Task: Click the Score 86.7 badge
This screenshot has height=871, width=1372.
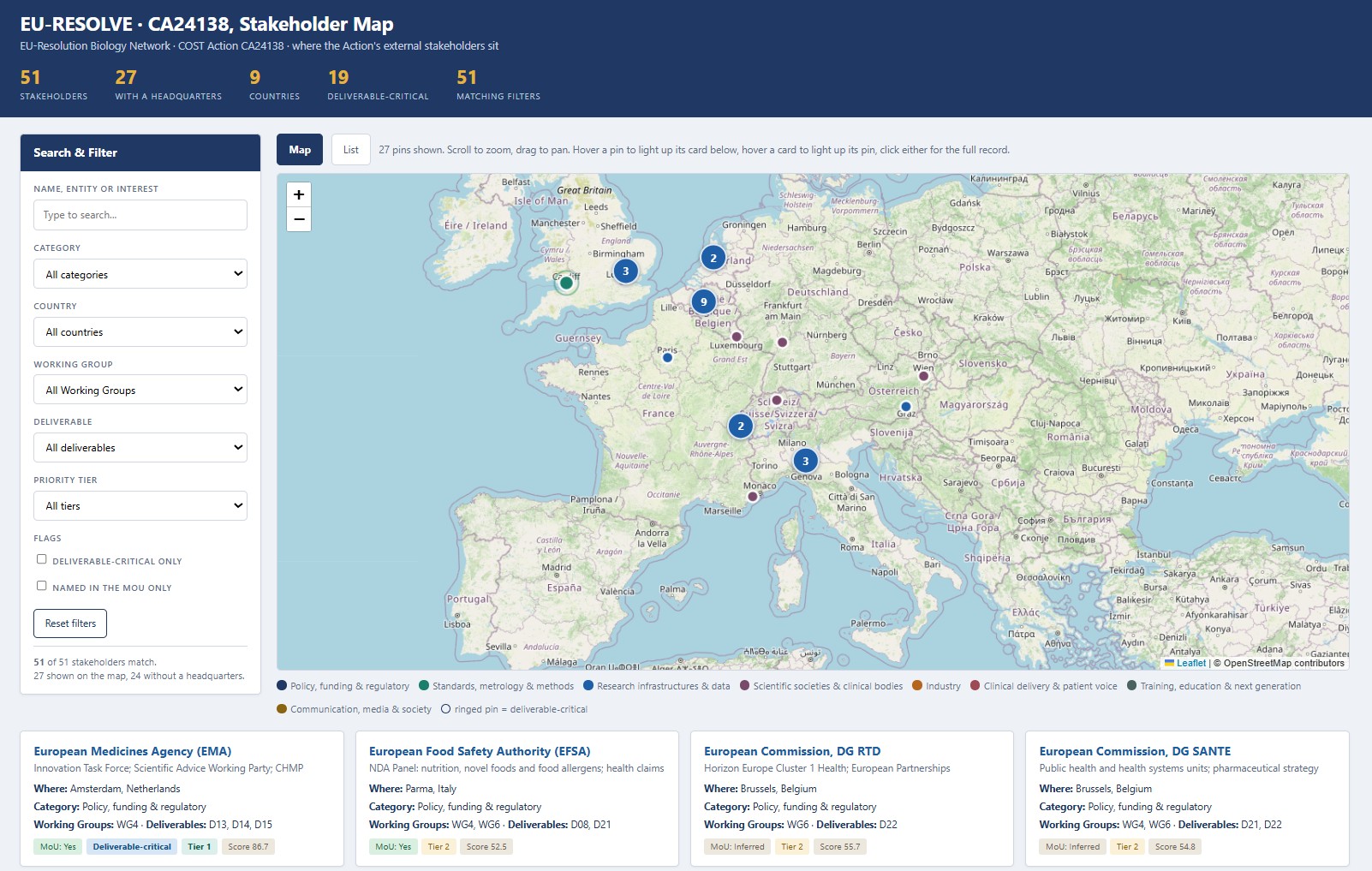Action: [x=248, y=847]
